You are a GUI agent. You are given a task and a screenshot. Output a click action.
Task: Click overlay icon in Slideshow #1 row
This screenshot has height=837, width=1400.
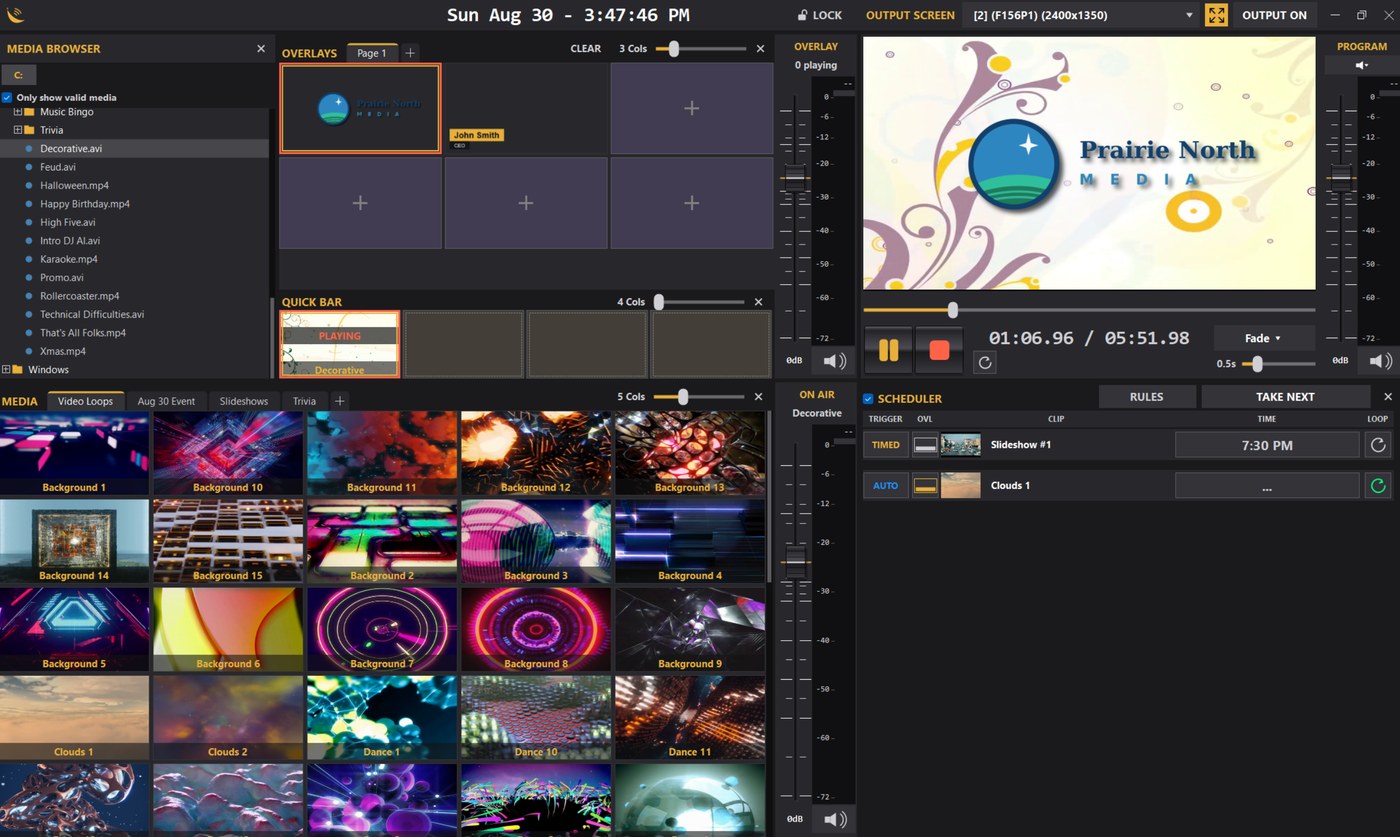point(925,445)
